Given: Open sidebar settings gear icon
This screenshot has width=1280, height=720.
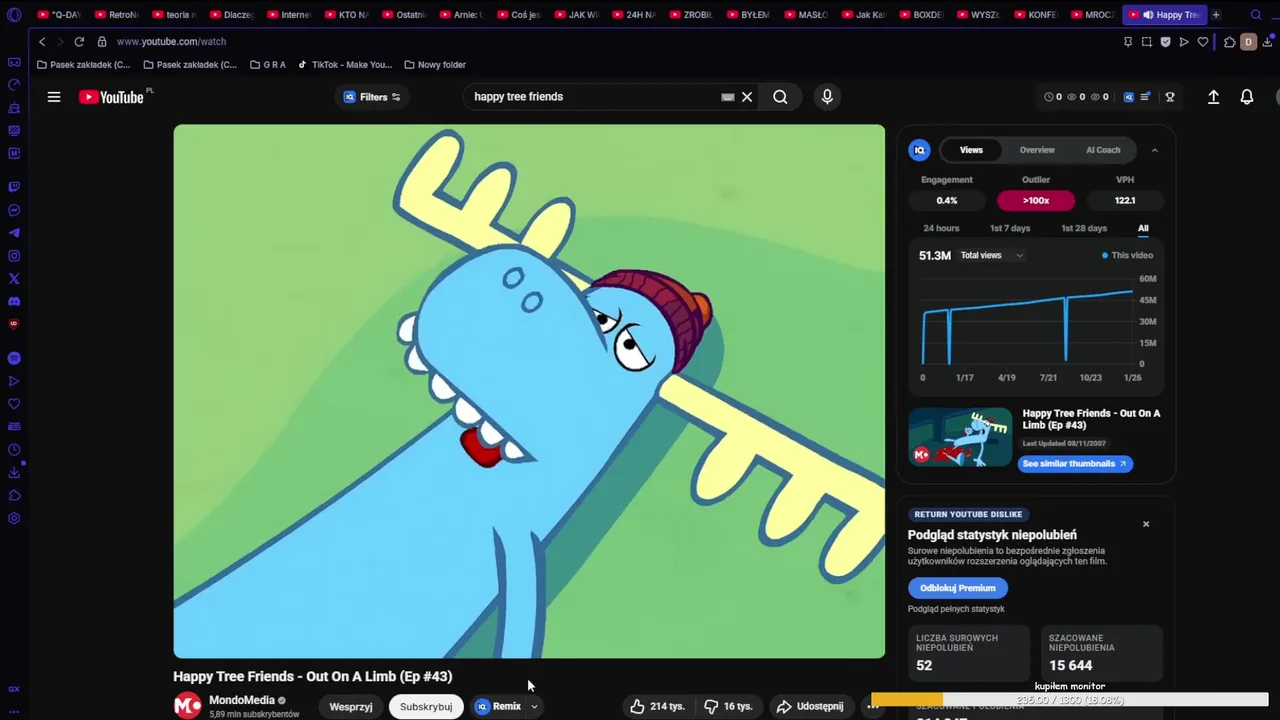Looking at the screenshot, I should click(14, 518).
